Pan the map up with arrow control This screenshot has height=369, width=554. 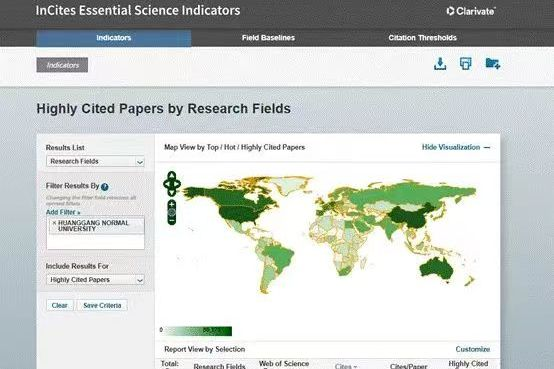172,175
